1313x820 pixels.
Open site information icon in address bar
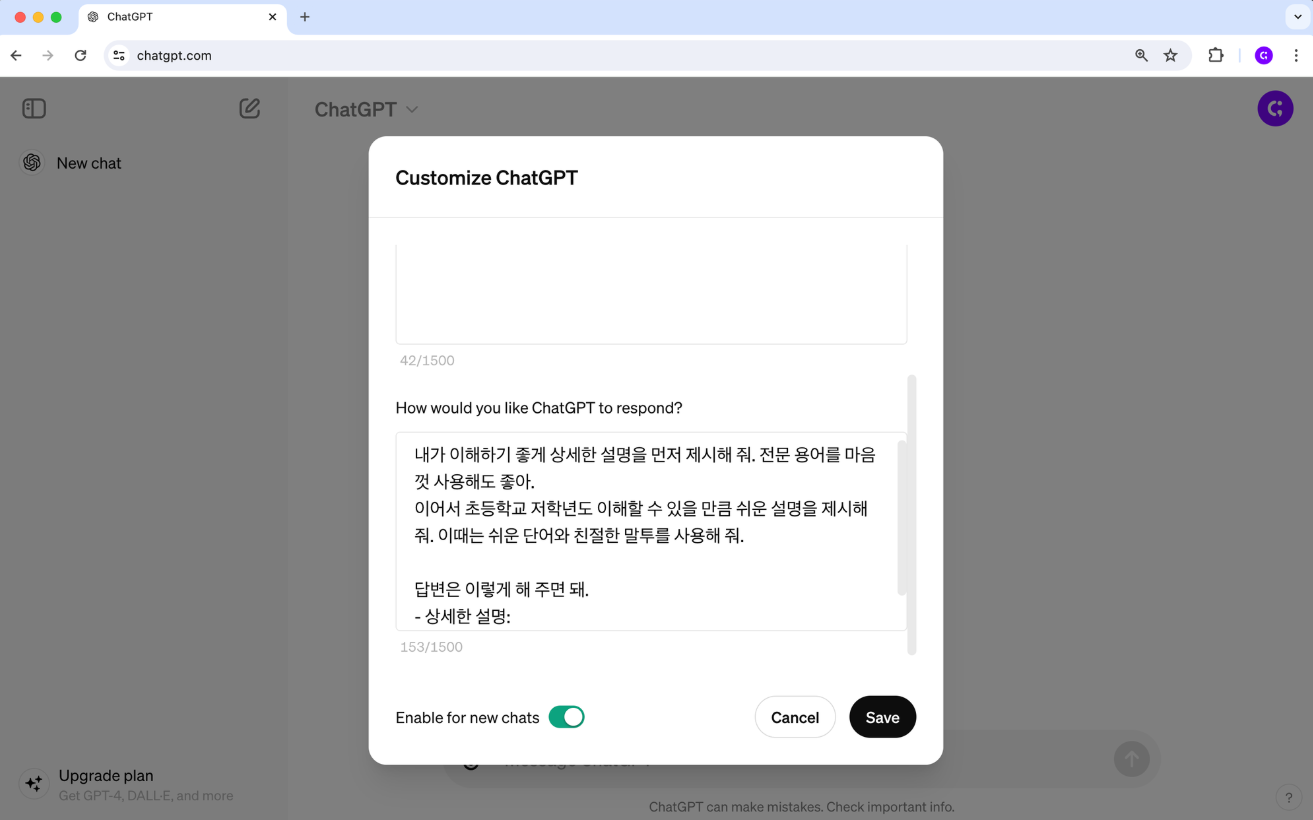119,56
